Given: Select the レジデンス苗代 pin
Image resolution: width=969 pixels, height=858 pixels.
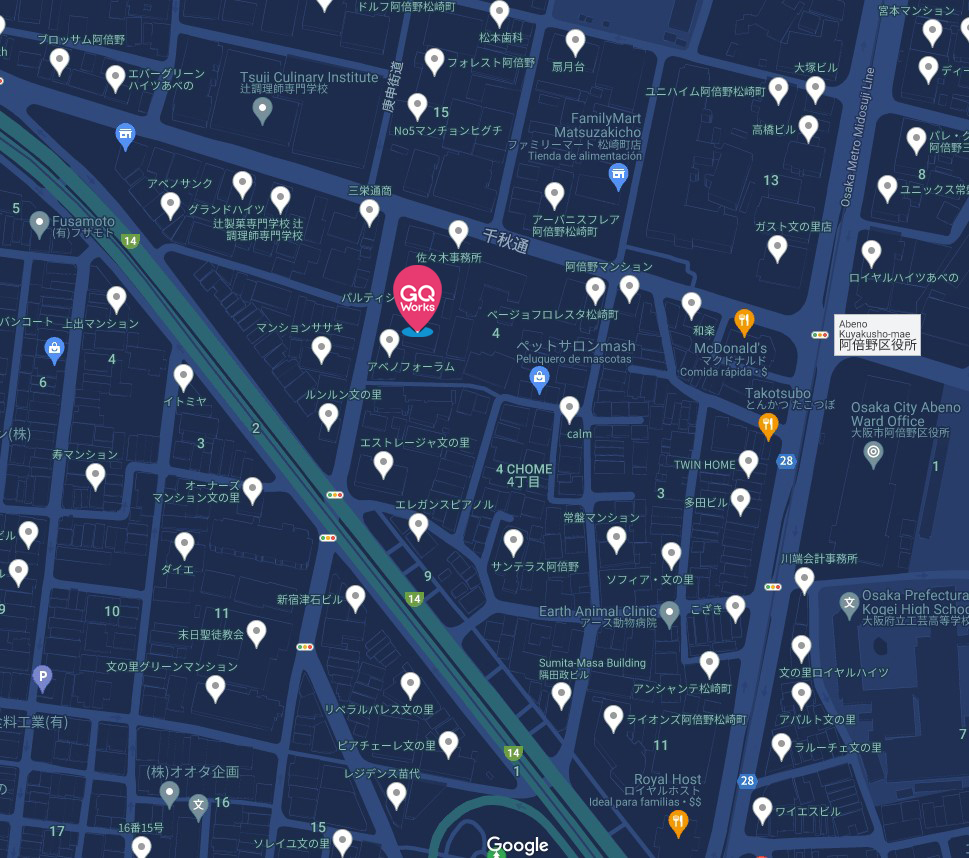Looking at the screenshot, I should [396, 796].
